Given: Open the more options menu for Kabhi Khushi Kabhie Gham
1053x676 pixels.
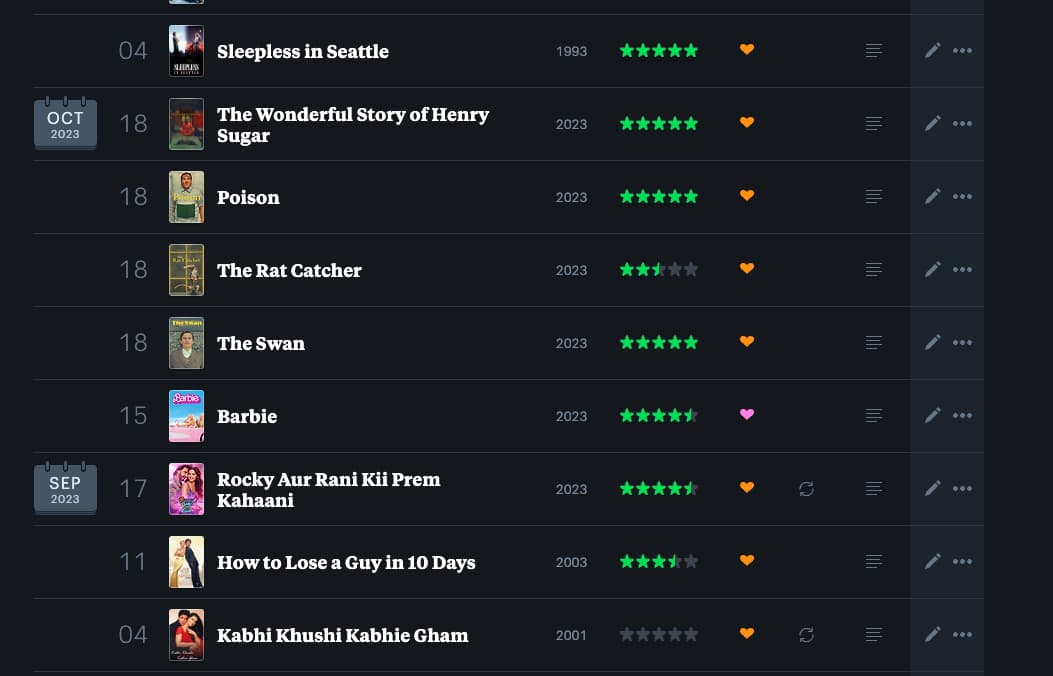Looking at the screenshot, I should pyautogui.click(x=962, y=634).
